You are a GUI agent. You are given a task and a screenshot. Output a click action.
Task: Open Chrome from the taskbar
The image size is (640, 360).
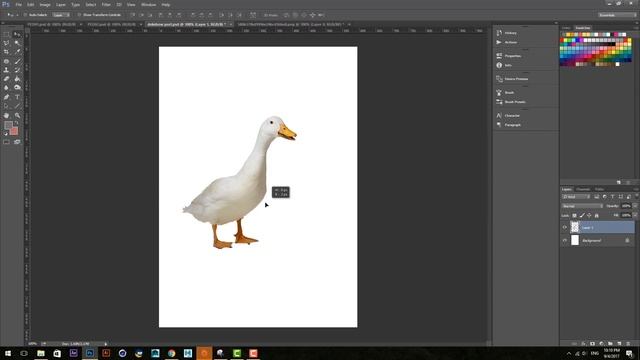click(x=171, y=353)
